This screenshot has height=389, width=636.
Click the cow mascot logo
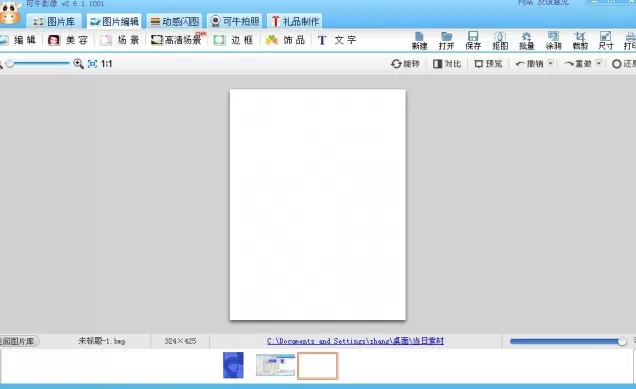pyautogui.click(x=10, y=12)
